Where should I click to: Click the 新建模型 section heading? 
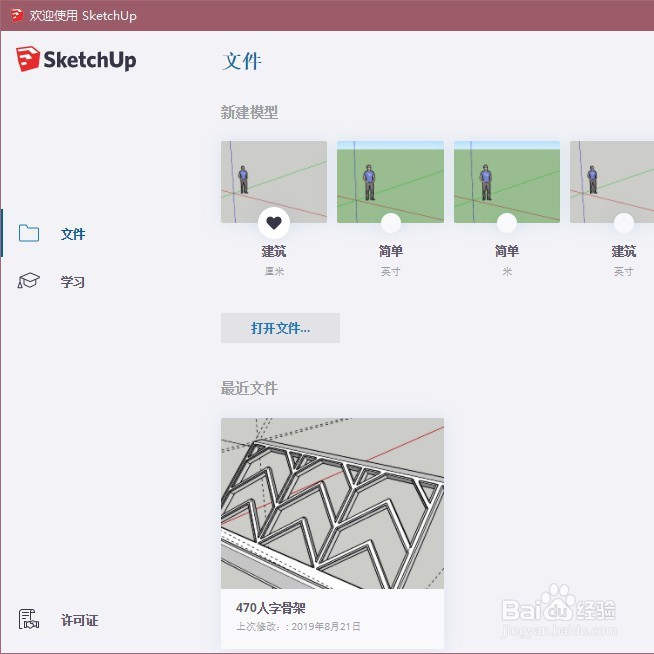(249, 112)
